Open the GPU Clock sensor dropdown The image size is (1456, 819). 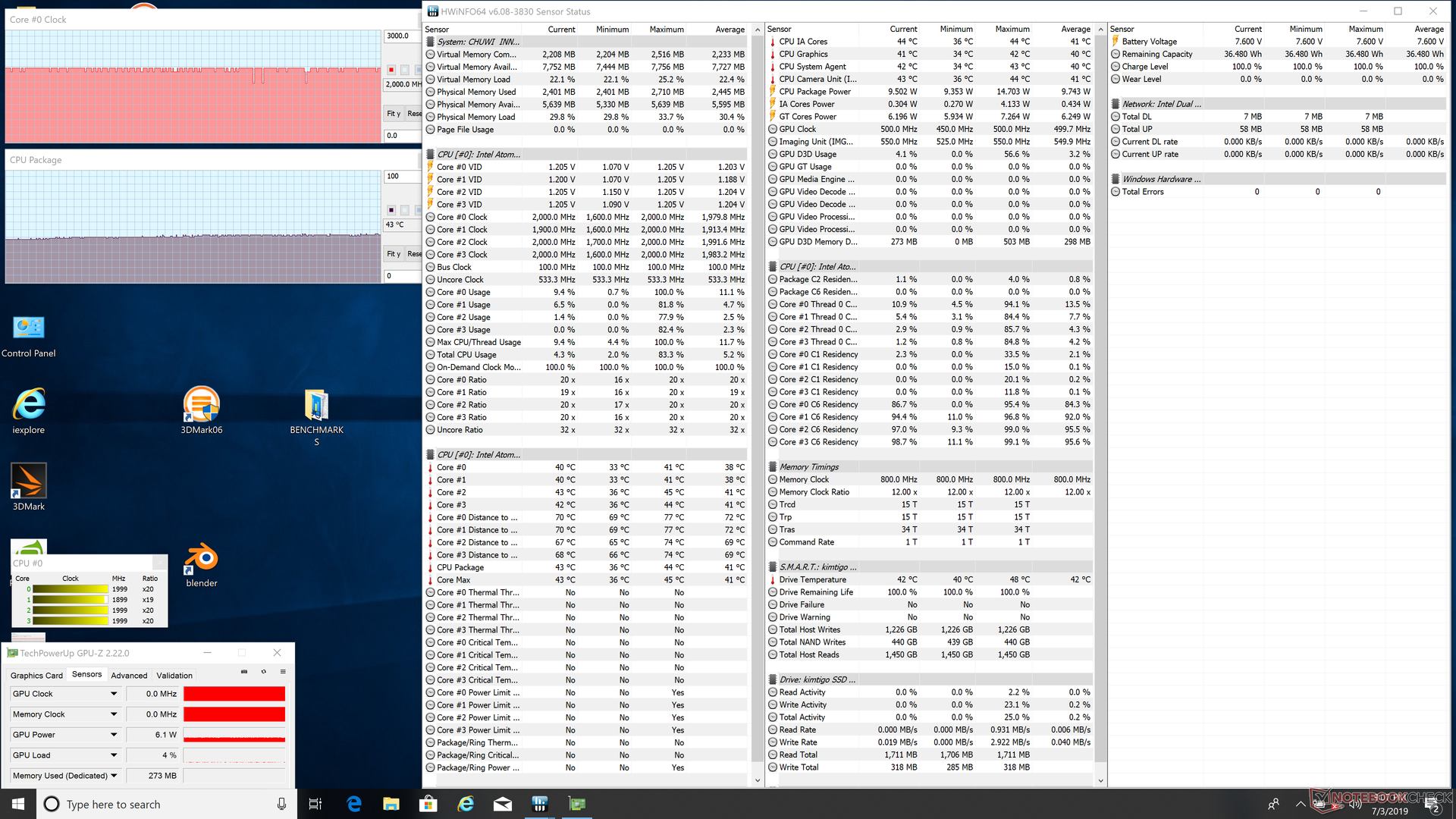(114, 694)
